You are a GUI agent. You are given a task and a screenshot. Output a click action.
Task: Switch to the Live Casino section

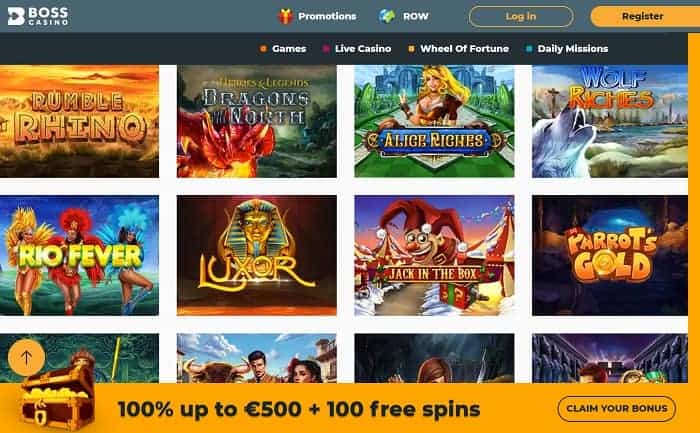363,49
